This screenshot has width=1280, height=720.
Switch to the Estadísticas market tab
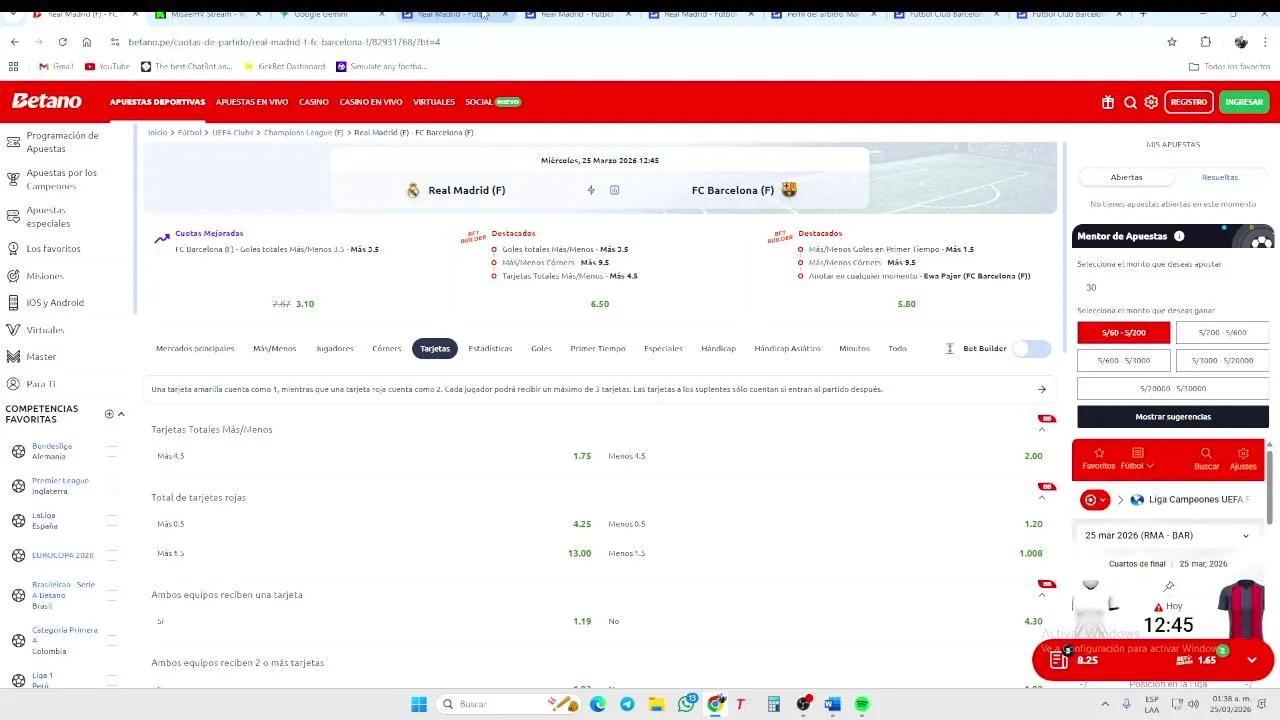pos(490,348)
